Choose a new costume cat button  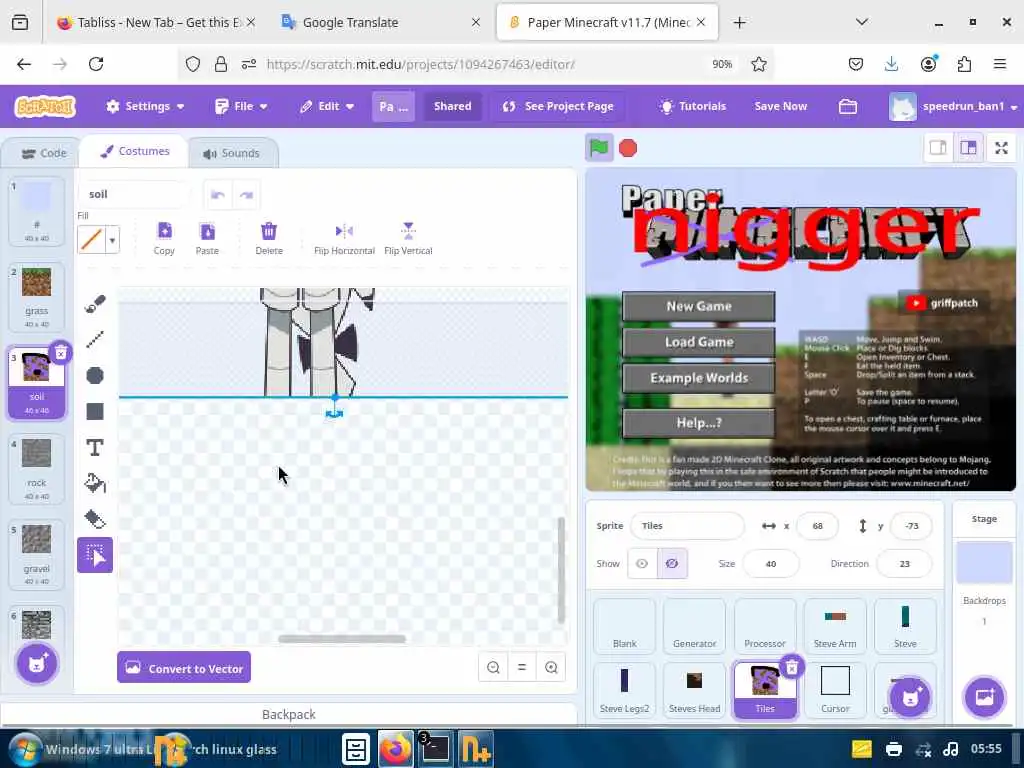(x=37, y=664)
